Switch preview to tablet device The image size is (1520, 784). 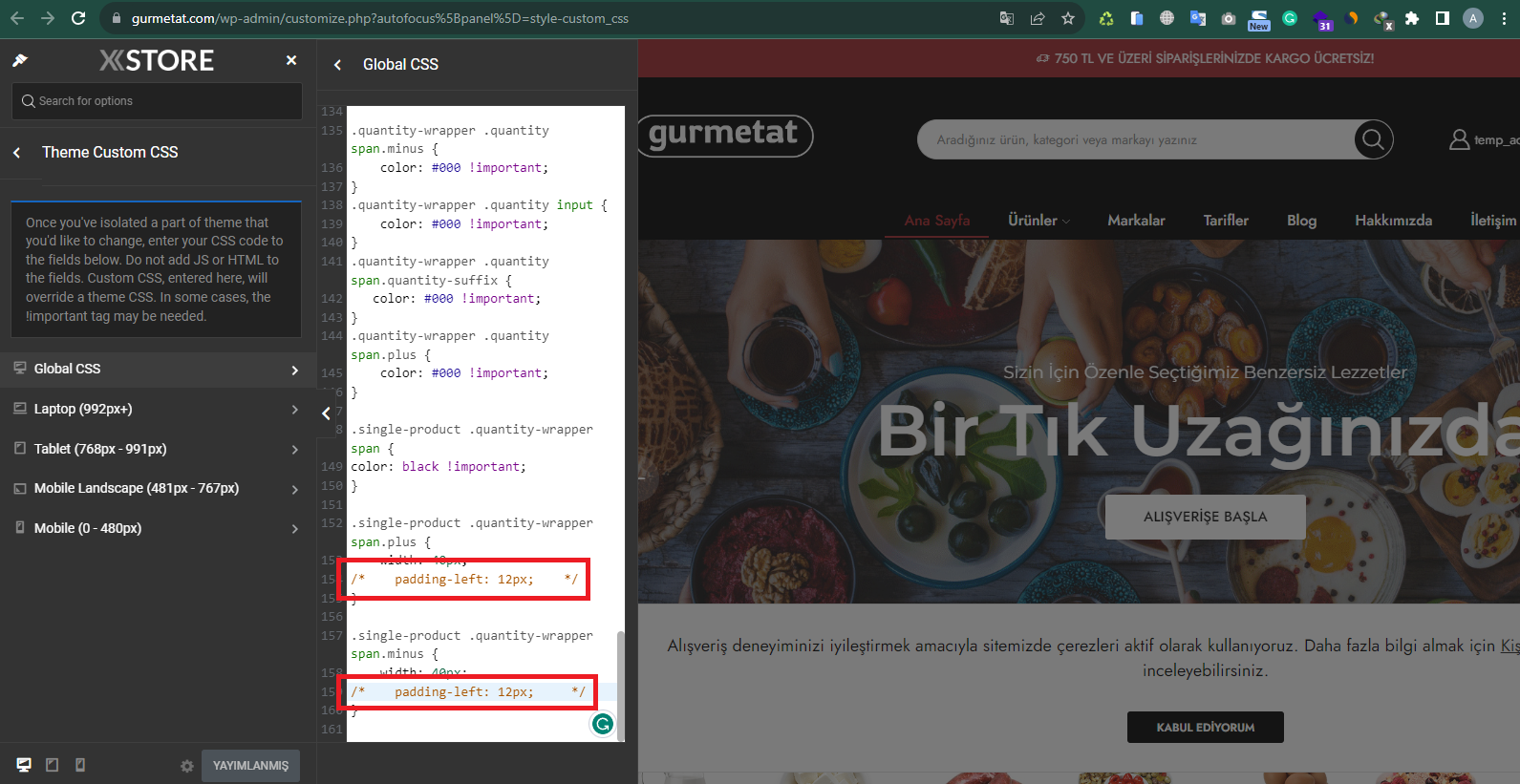click(53, 765)
